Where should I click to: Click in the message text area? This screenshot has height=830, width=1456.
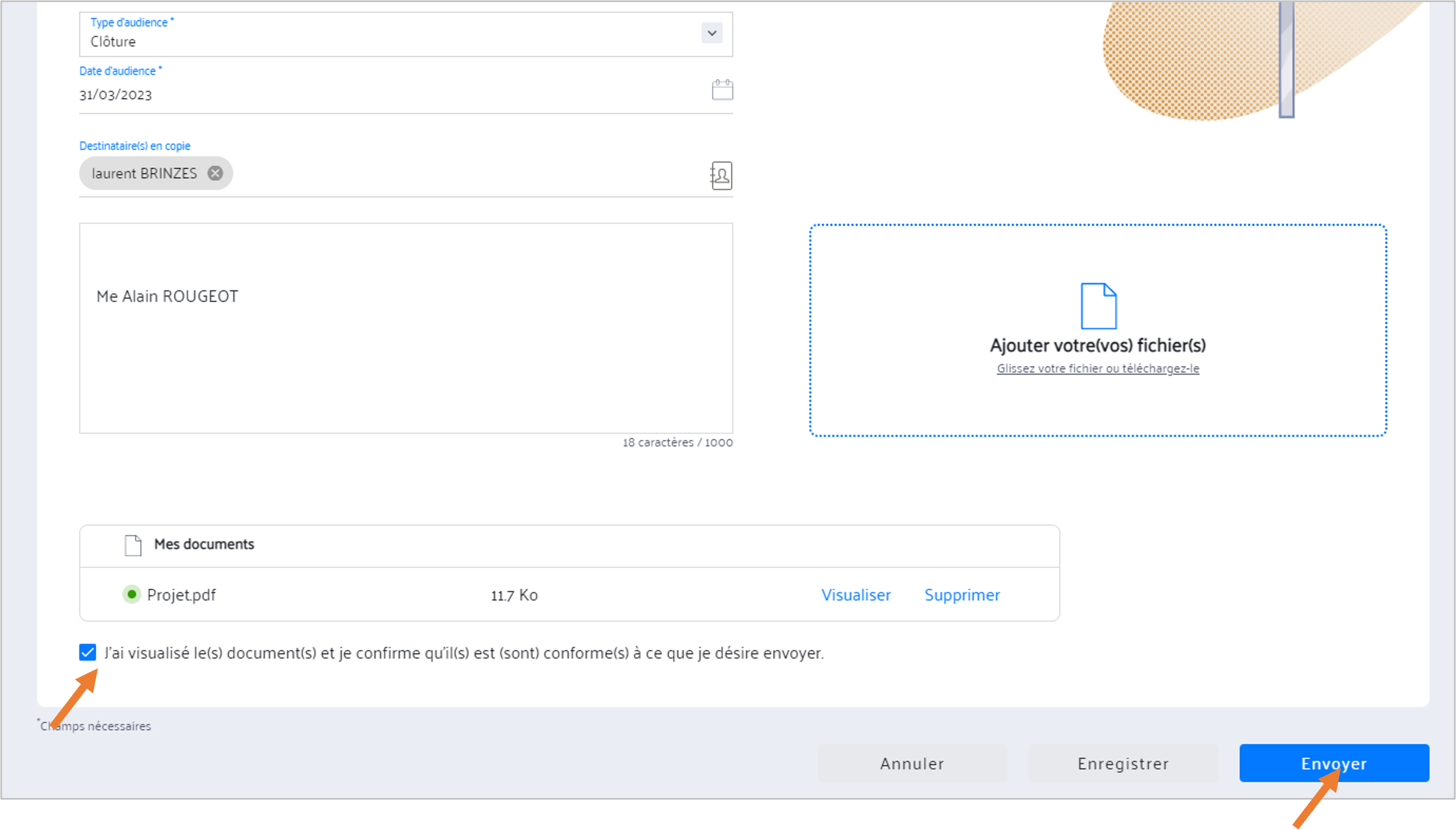(x=405, y=328)
